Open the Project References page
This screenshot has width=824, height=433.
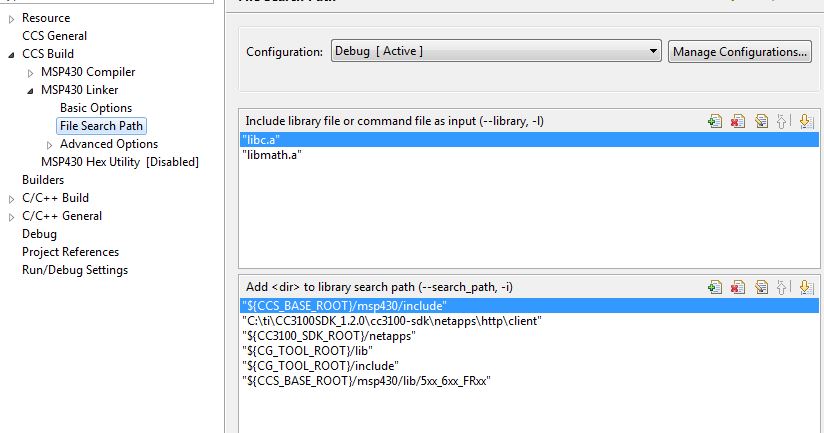[x=70, y=252]
